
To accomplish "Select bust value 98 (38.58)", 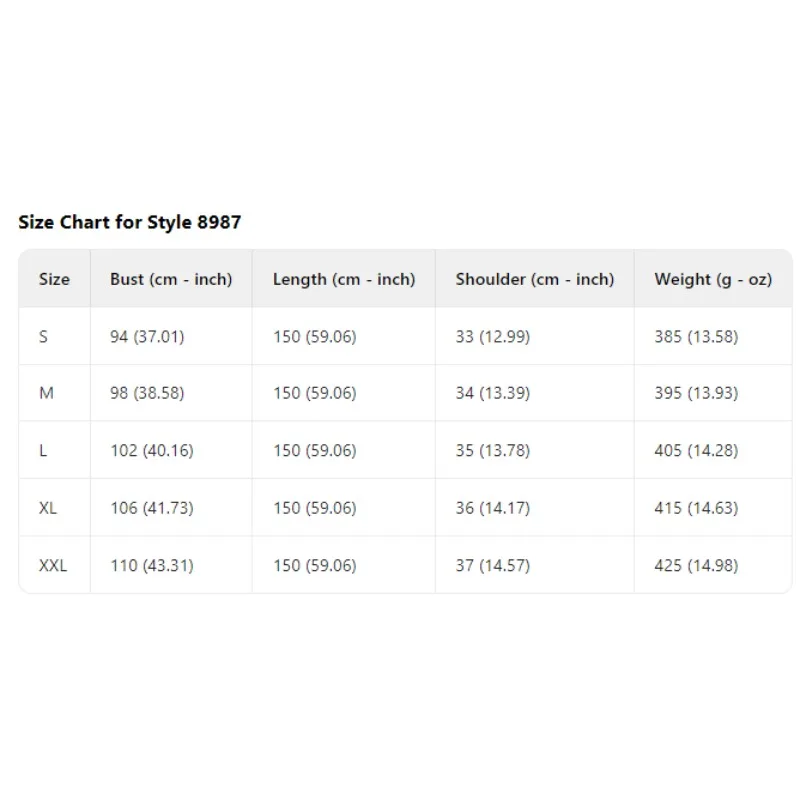I will (147, 393).
